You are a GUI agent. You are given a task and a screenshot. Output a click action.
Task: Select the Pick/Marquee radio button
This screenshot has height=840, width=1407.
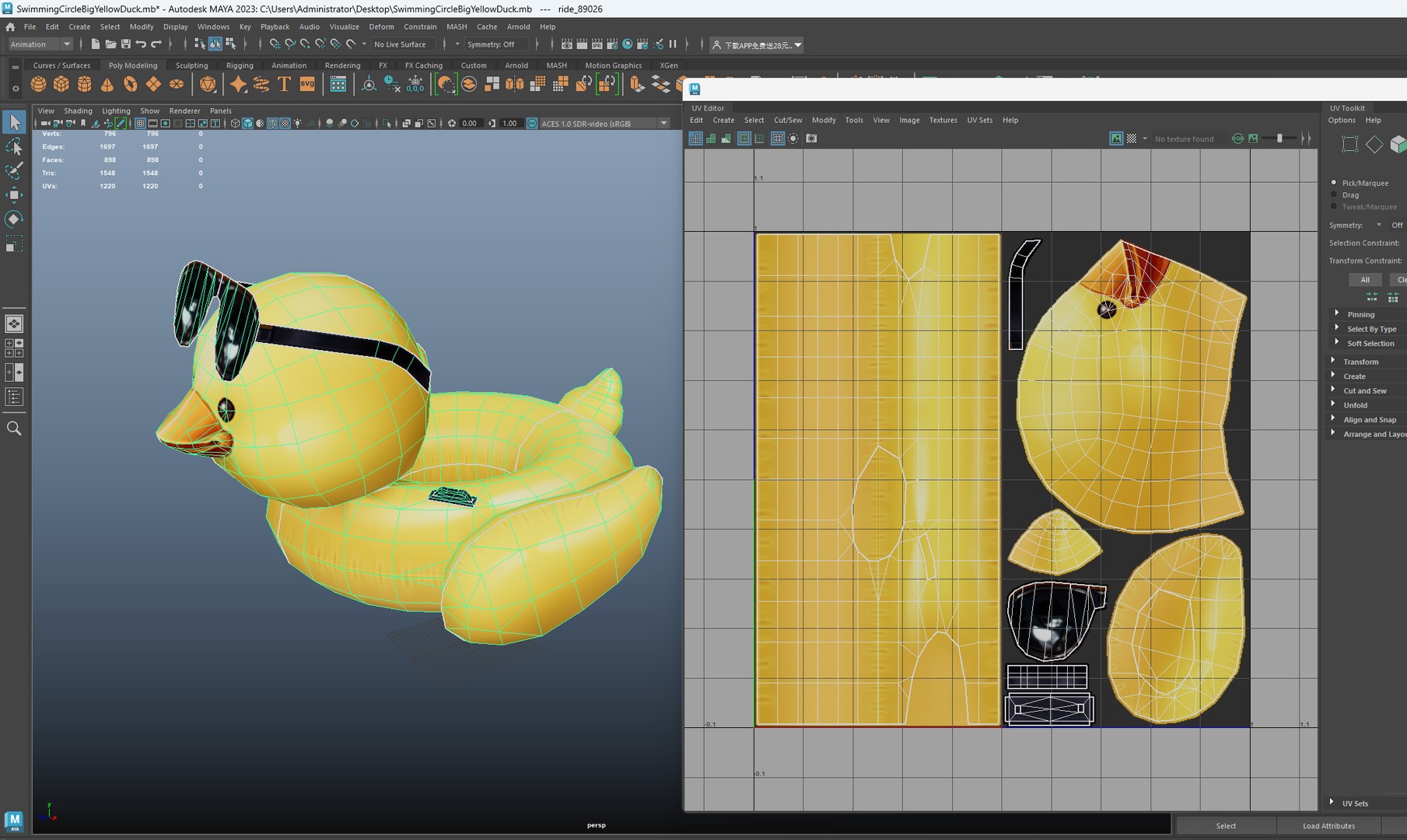[1334, 183]
